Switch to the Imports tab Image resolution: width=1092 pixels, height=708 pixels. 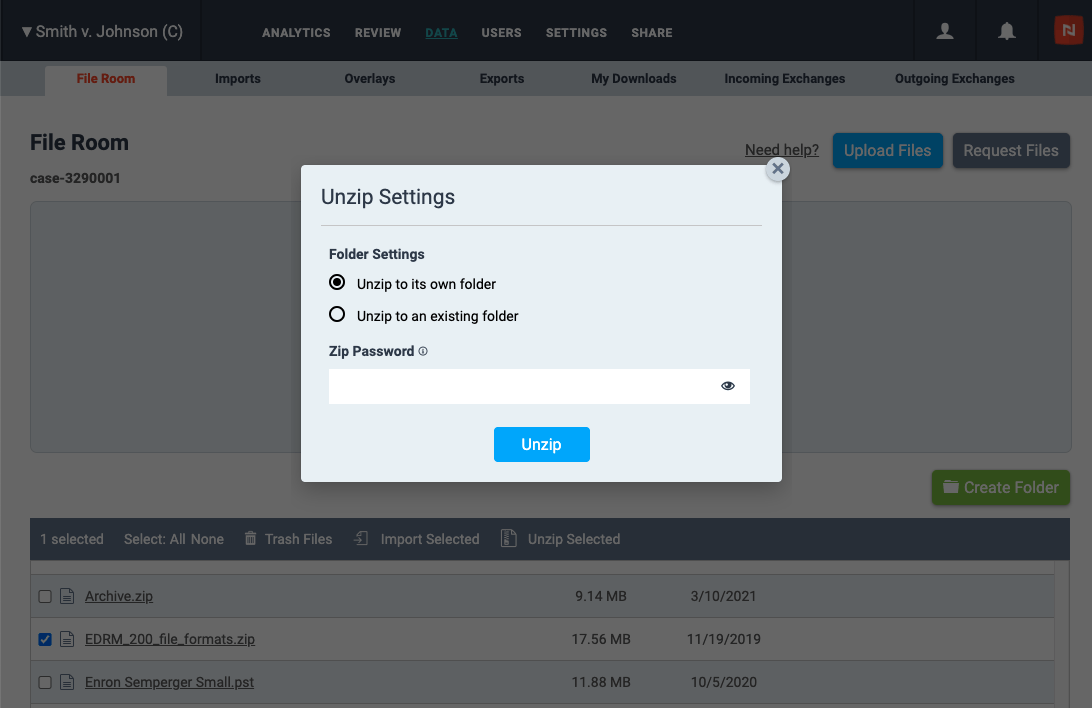(238, 79)
